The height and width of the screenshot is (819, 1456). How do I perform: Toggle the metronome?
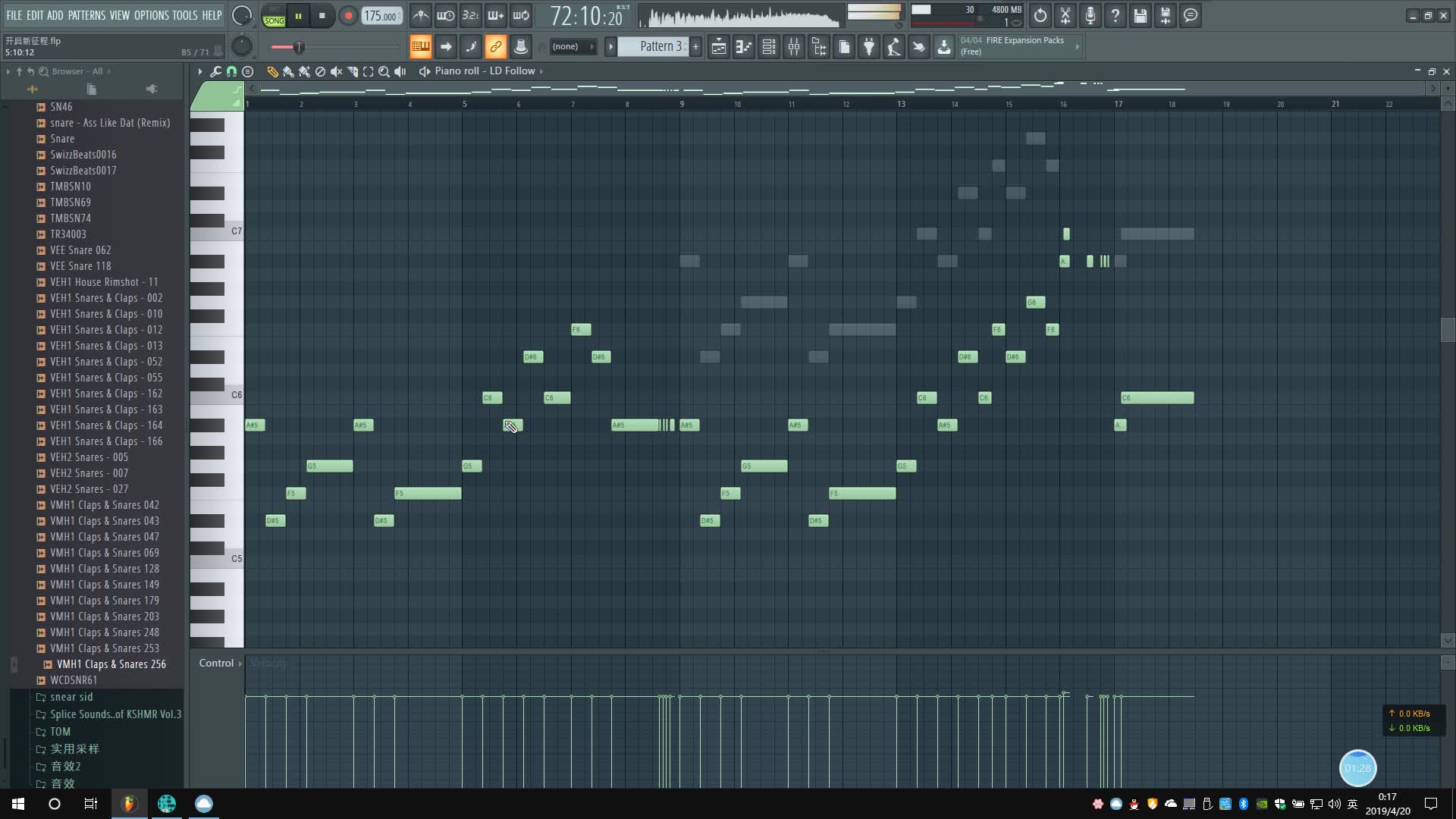pos(421,15)
